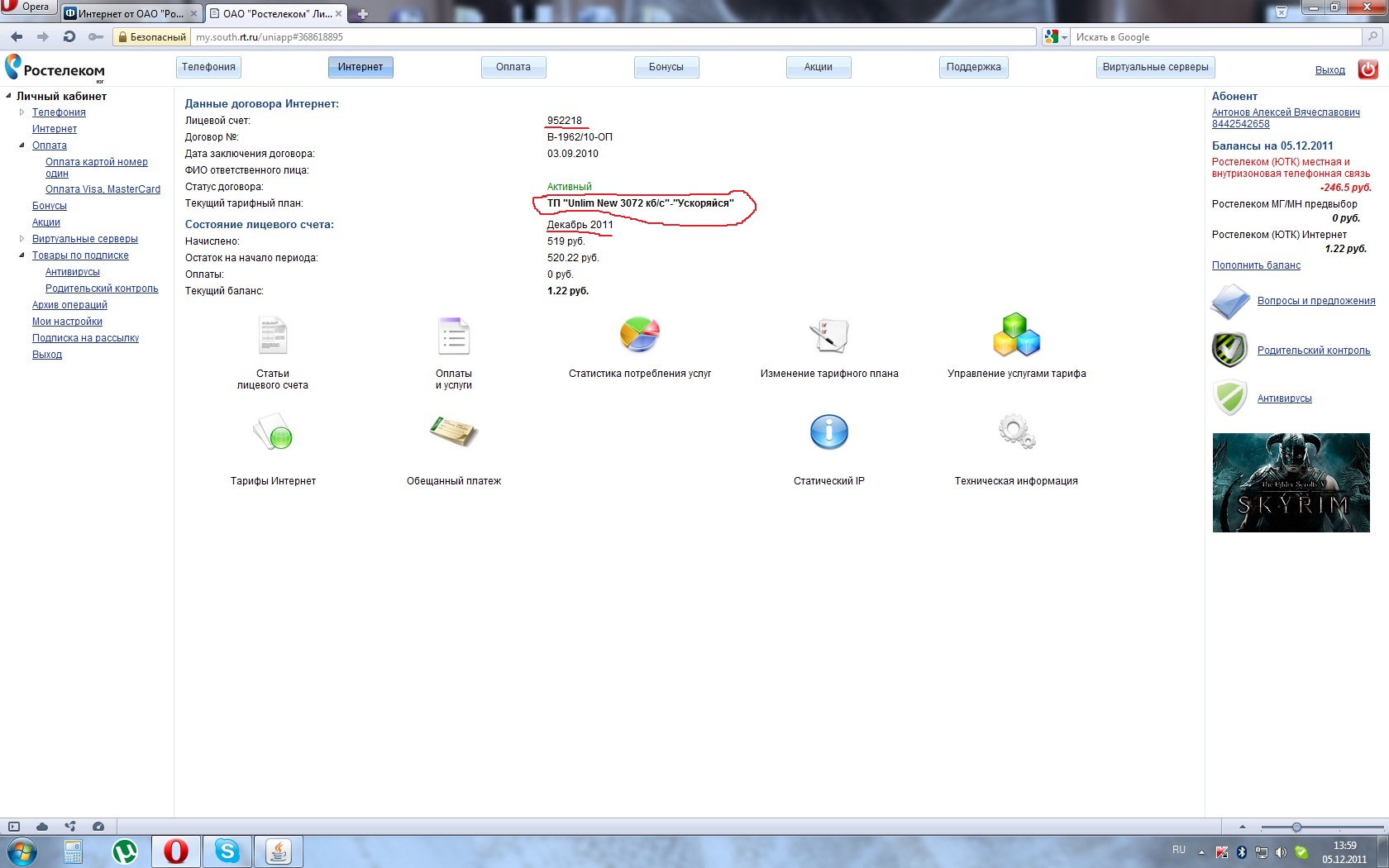
Task: Click the Skyrim advertisement banner
Action: click(1291, 483)
